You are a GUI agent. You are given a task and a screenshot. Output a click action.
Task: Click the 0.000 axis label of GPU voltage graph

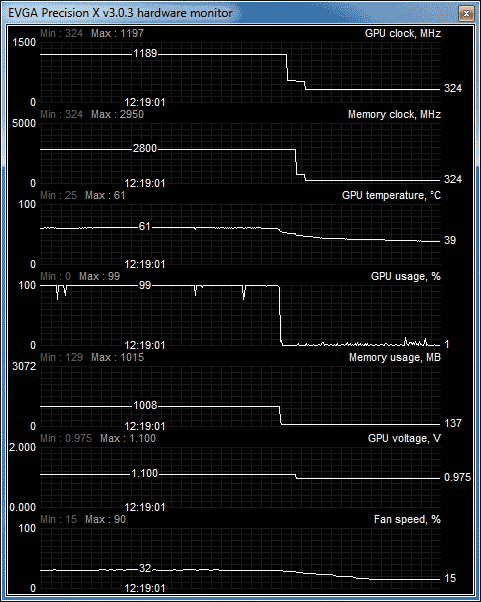pyautogui.click(x=23, y=508)
